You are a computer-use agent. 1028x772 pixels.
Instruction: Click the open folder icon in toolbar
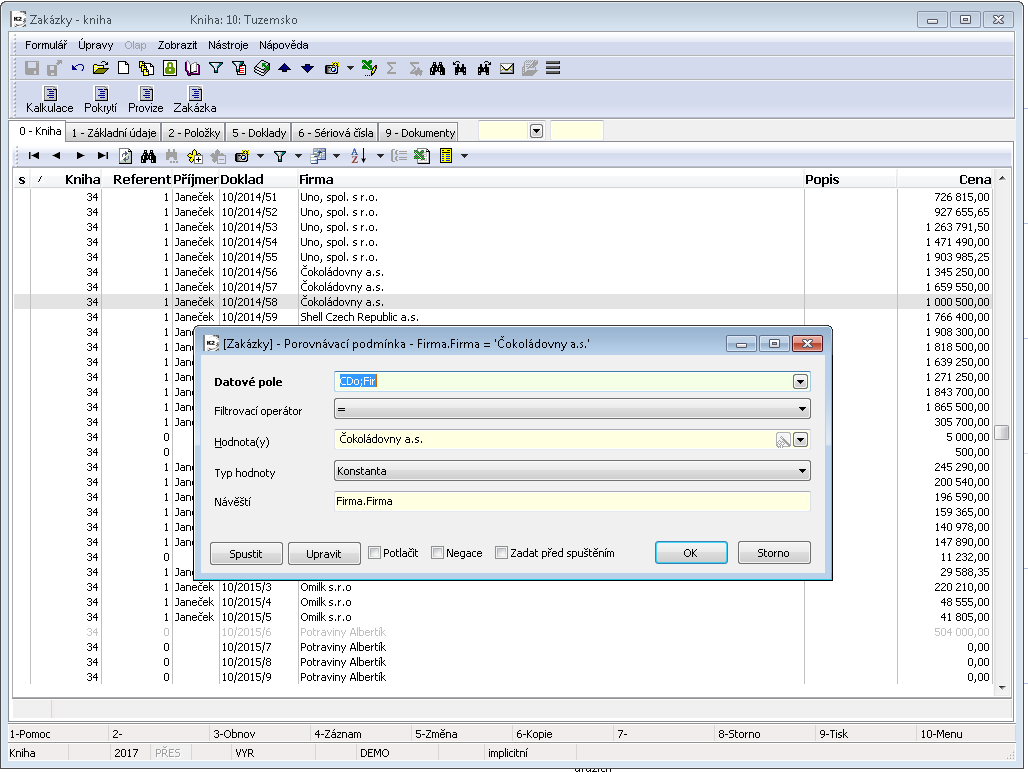click(100, 68)
